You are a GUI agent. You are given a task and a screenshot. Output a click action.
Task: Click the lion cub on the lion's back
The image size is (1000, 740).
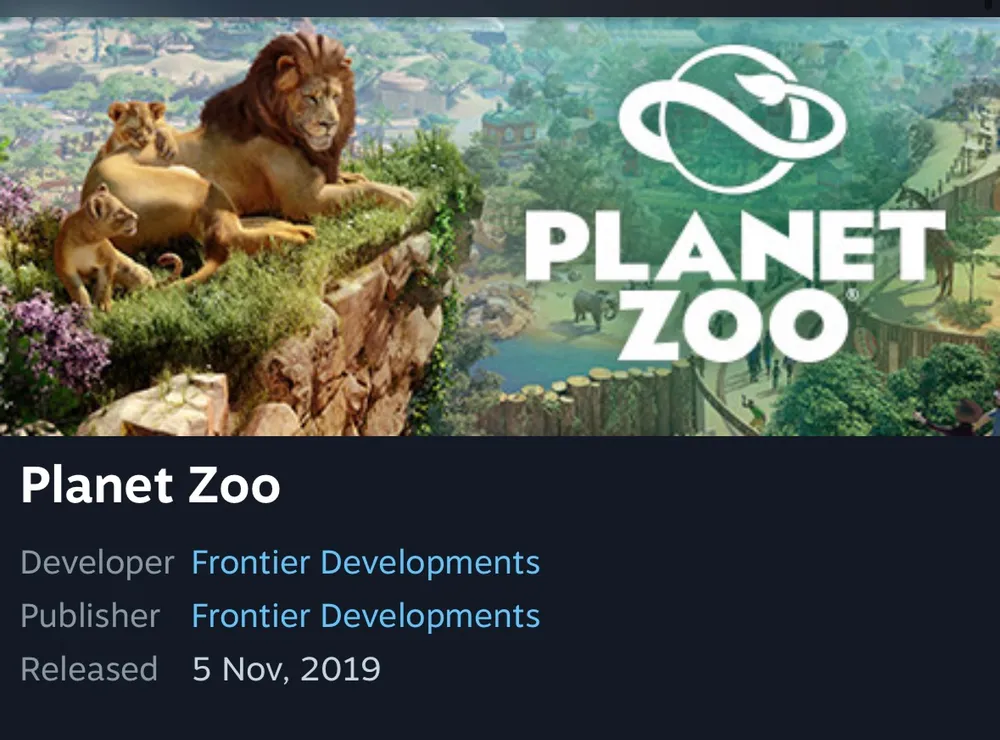click(x=142, y=129)
